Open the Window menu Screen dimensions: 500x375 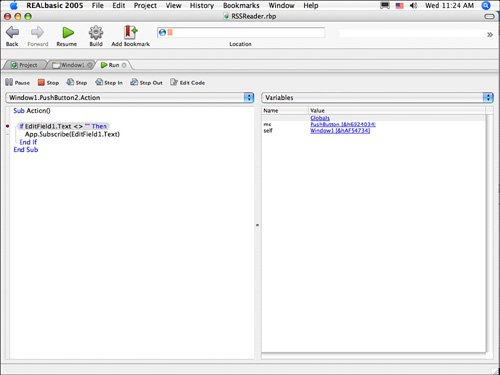point(281,5)
